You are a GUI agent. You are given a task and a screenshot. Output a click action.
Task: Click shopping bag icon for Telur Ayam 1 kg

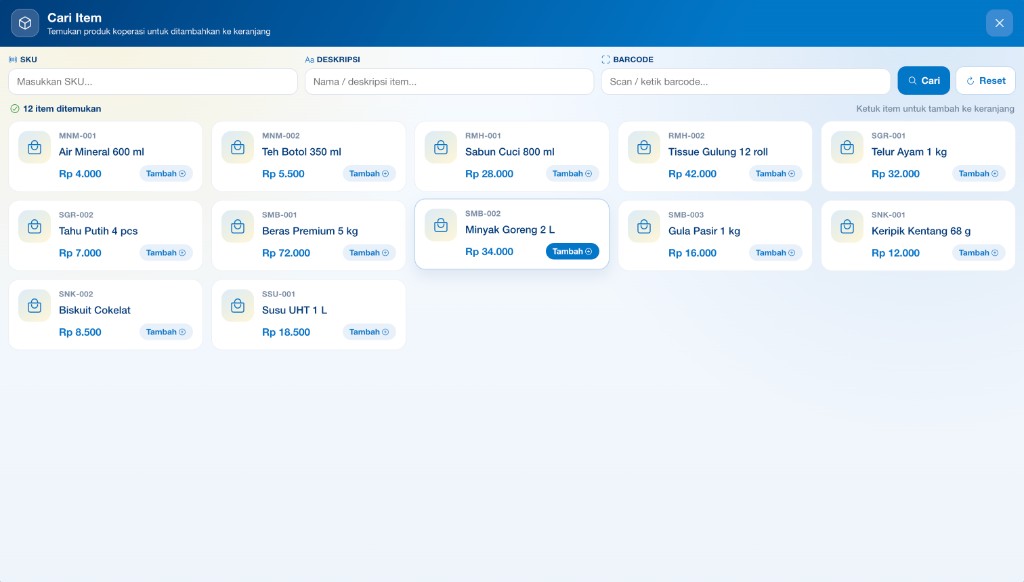847,148
